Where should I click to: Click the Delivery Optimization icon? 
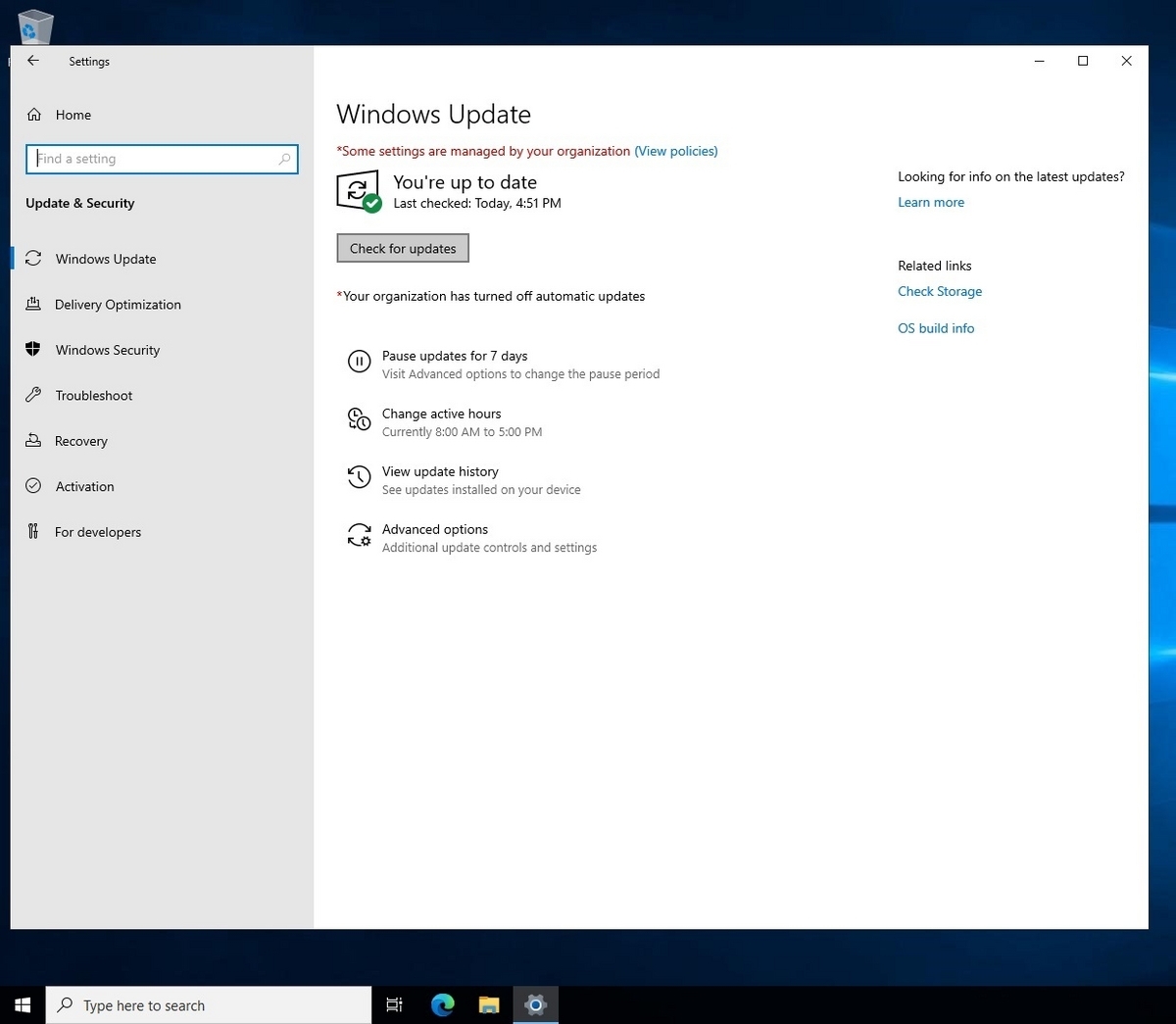point(33,304)
